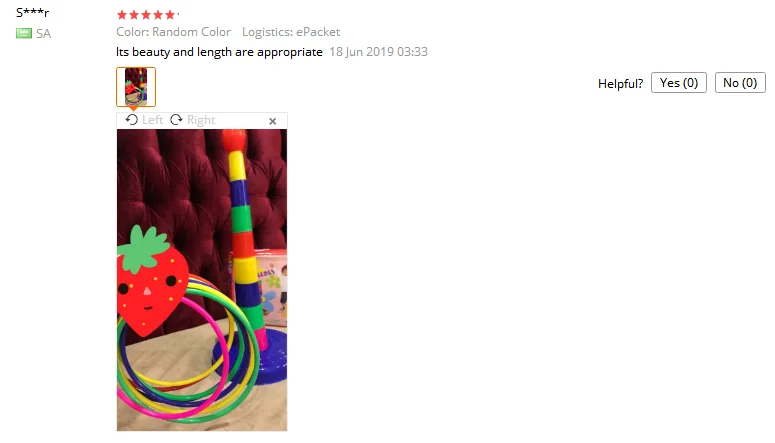Viewport: 775px width, 443px height.
Task: Click the "Helpful?" label
Action: 620,84
